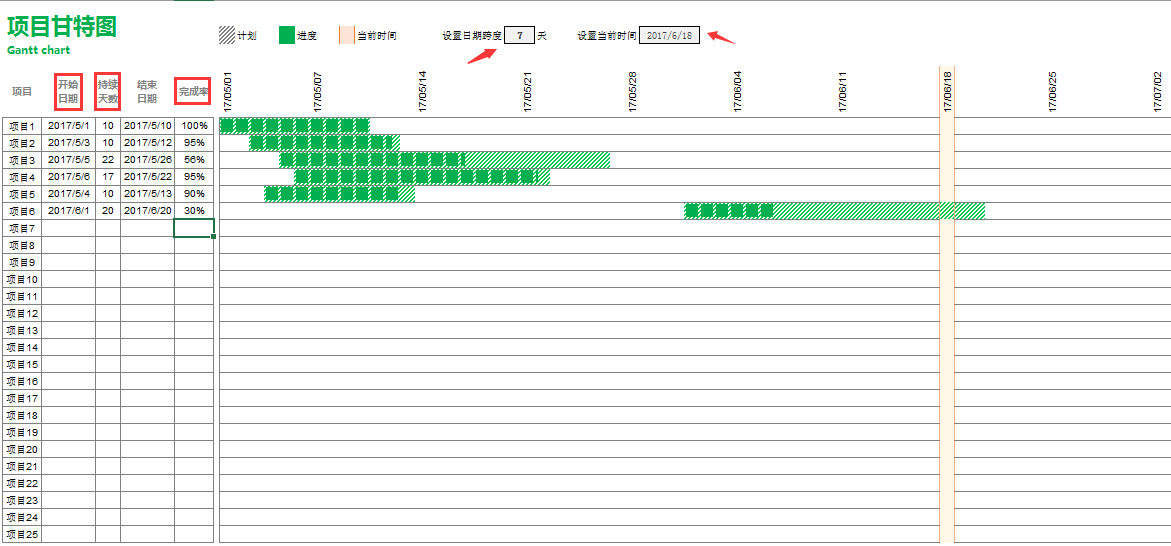Click the start date cell 2017/5/1
Image resolution: width=1171 pixels, height=546 pixels.
click(69, 125)
